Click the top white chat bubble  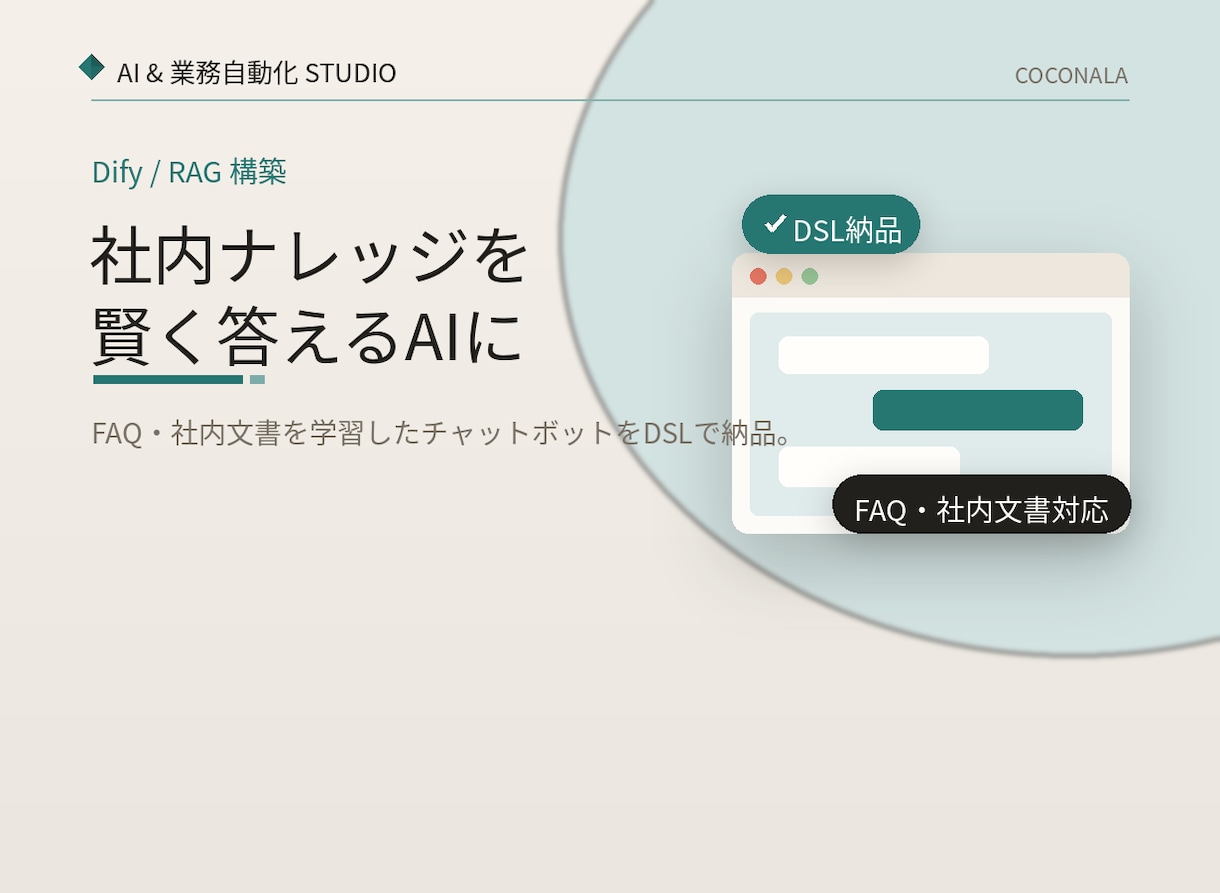[x=884, y=355]
